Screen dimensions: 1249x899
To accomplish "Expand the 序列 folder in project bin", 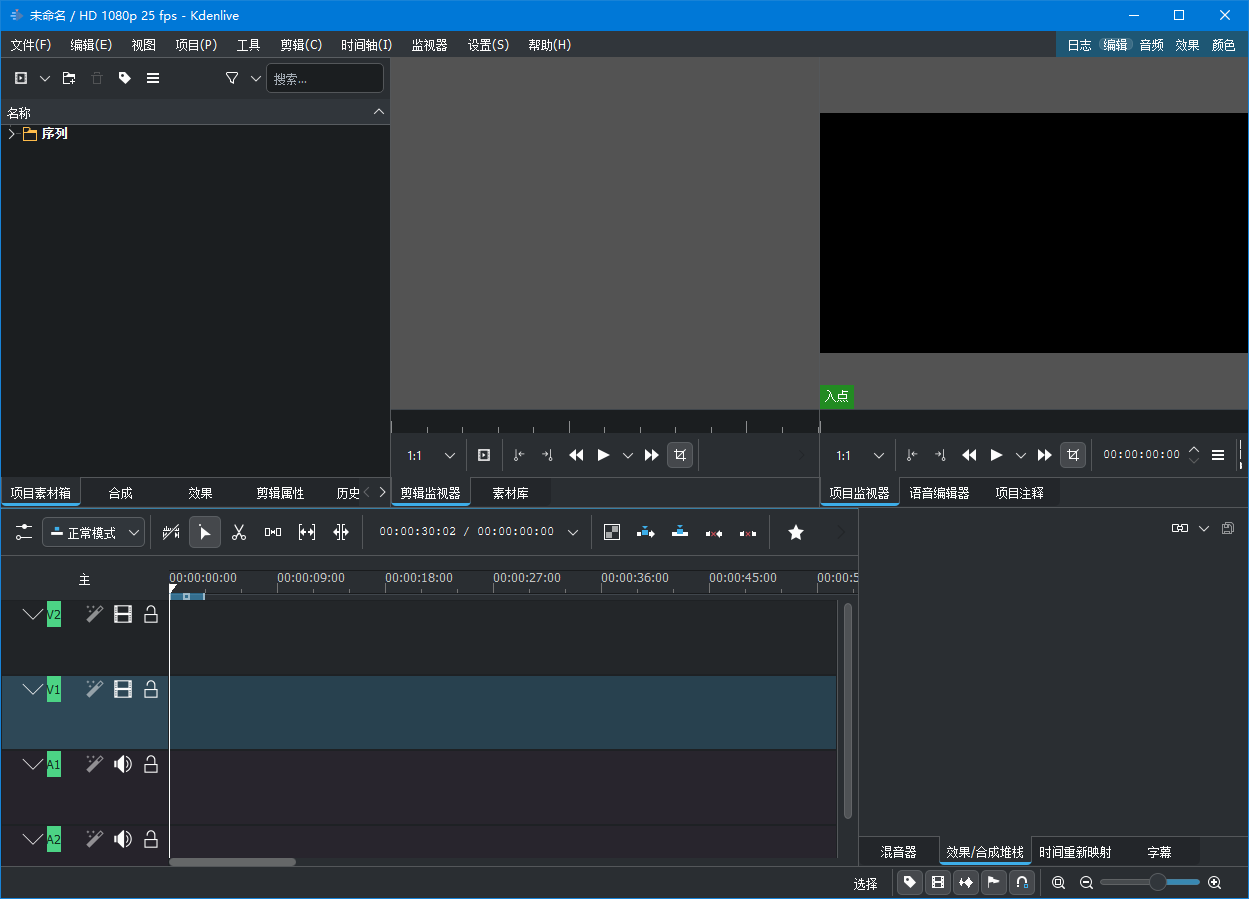I will click(12, 134).
